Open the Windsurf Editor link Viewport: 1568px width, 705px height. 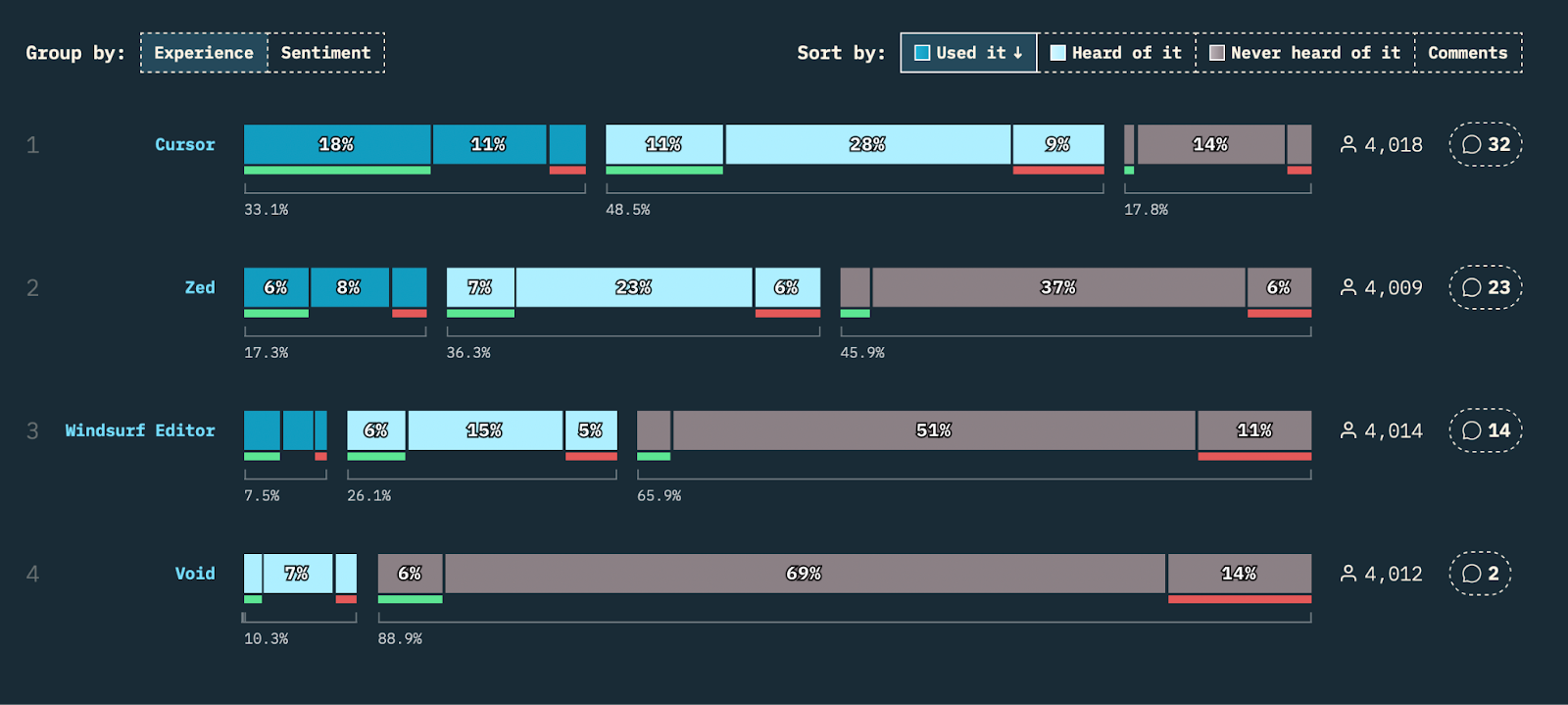pos(140,430)
